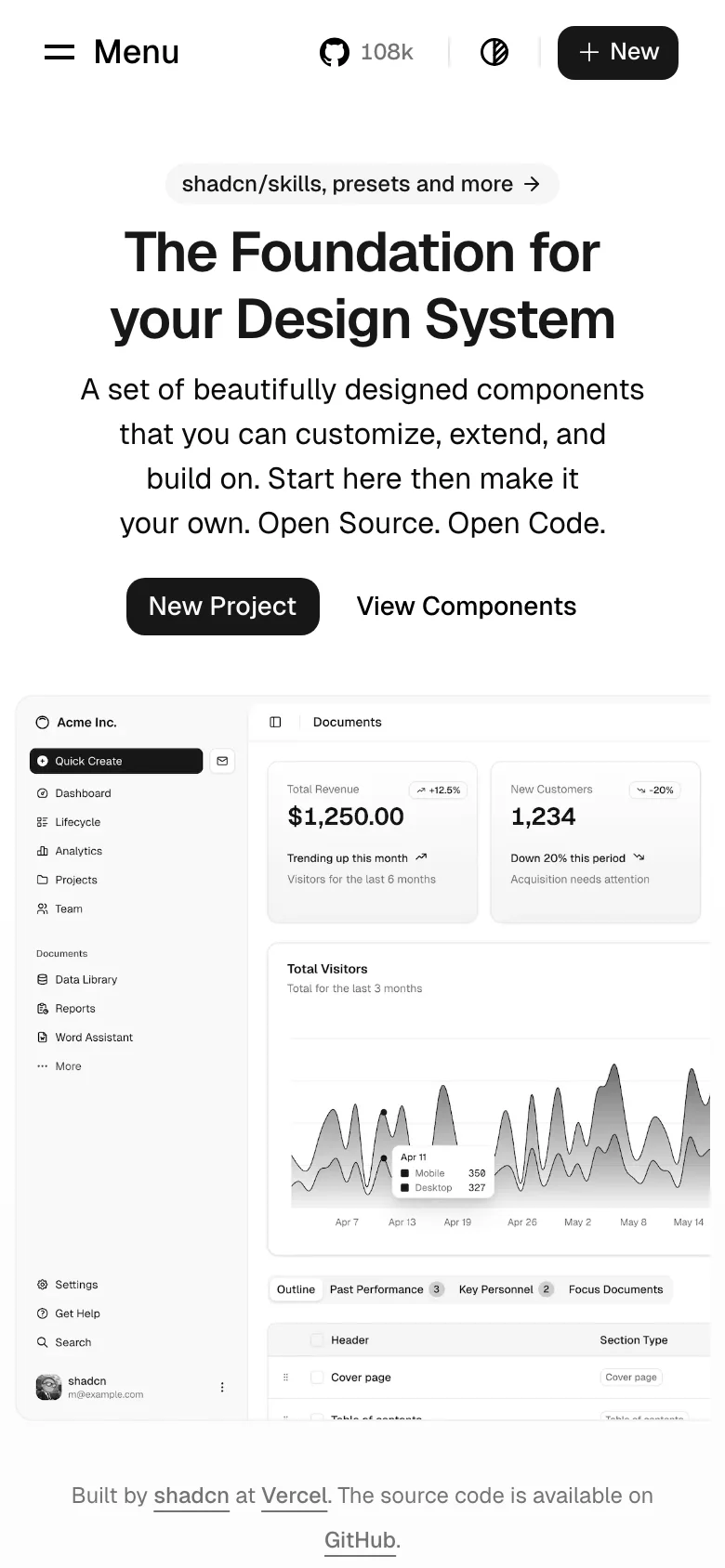
Task: Check the Header row checkbox
Action: (x=316, y=1339)
